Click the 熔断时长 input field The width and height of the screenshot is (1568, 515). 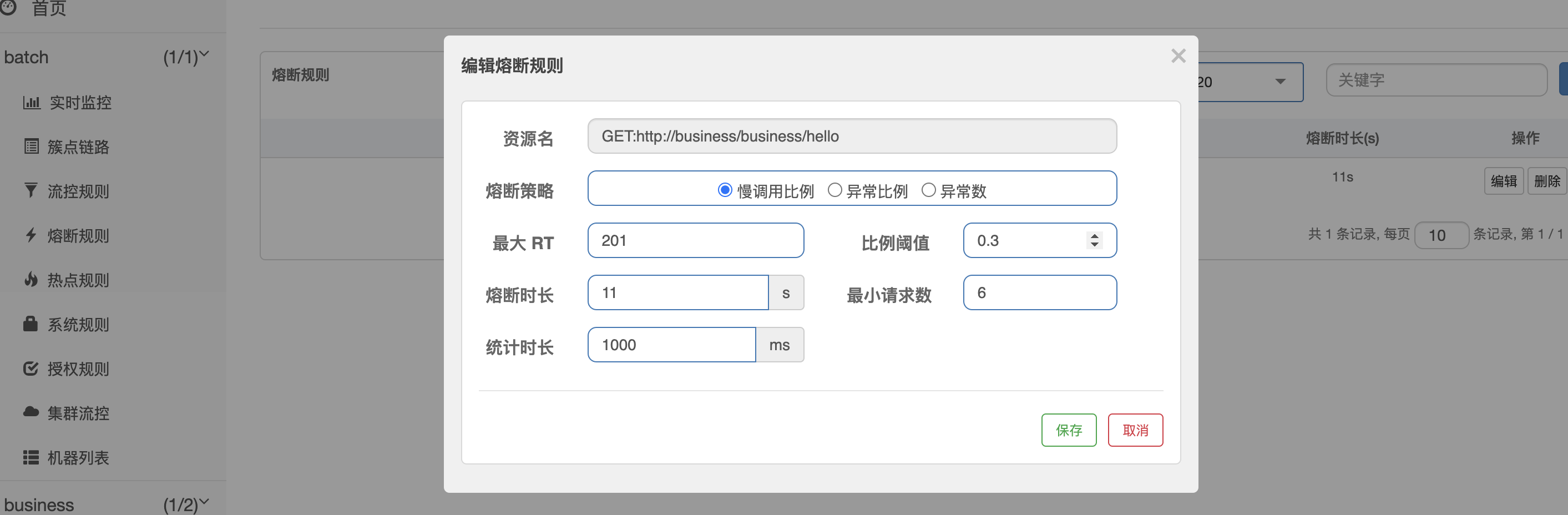coord(677,293)
